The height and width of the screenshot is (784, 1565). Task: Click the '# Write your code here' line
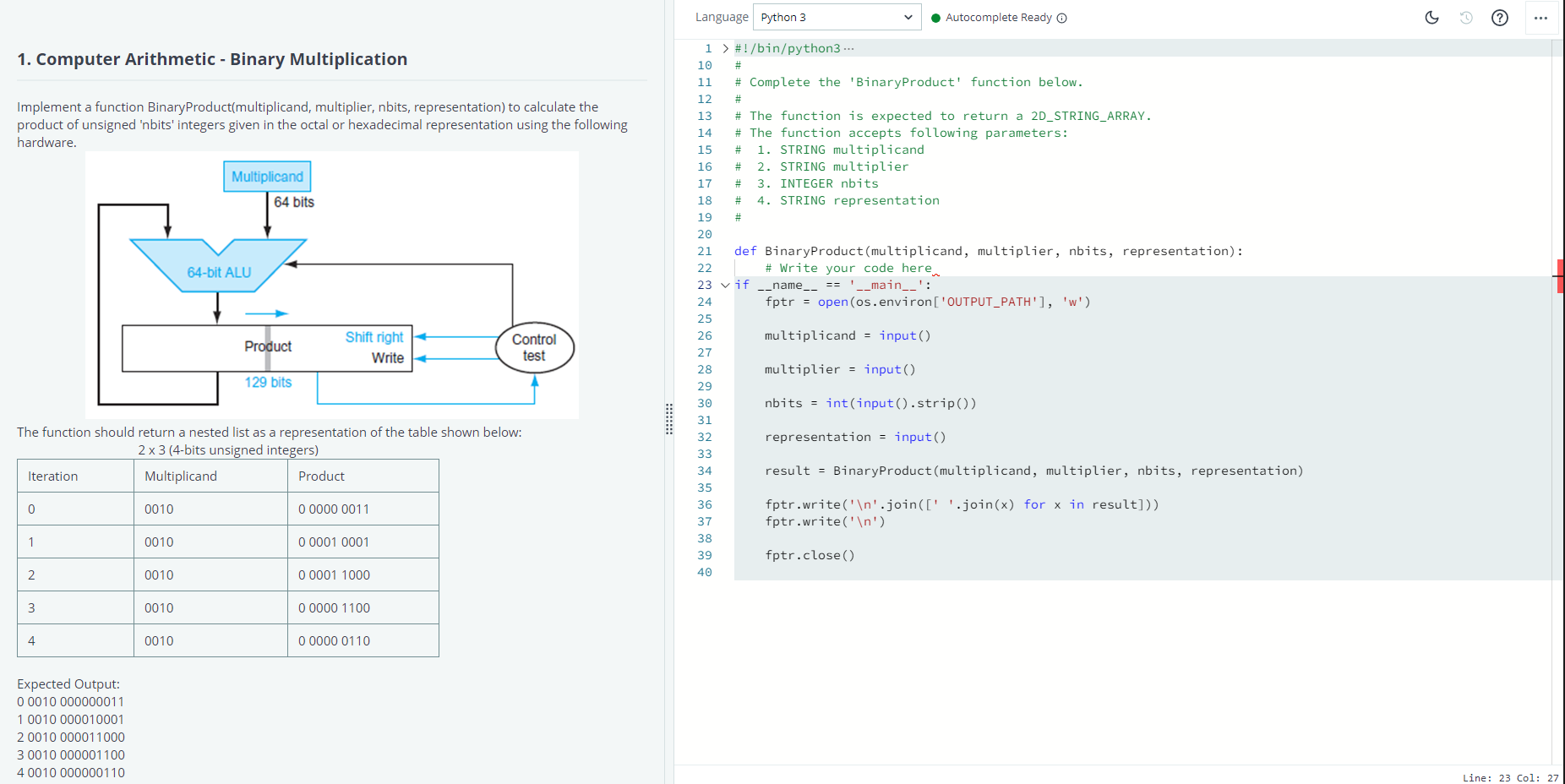coord(848,268)
